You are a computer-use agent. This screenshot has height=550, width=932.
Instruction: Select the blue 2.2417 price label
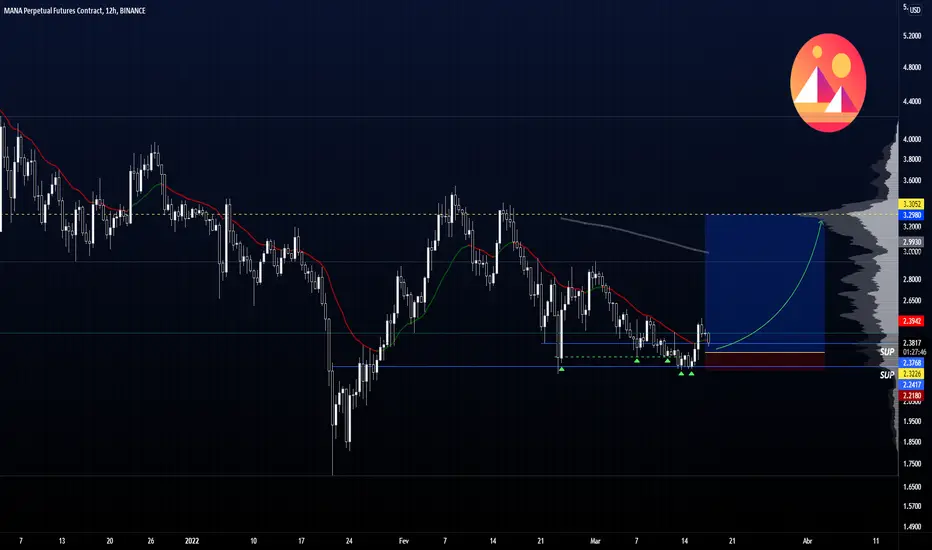(x=912, y=385)
